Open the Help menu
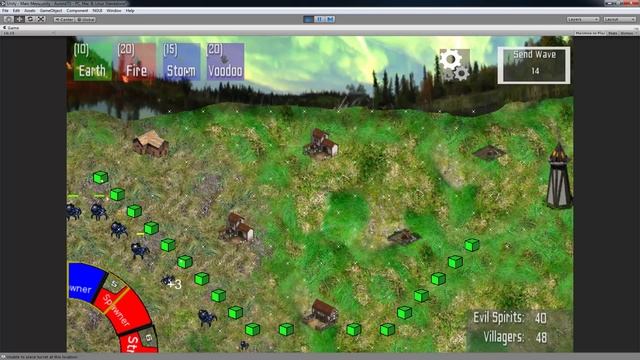This screenshot has width=640, height=360. pyautogui.click(x=130, y=11)
